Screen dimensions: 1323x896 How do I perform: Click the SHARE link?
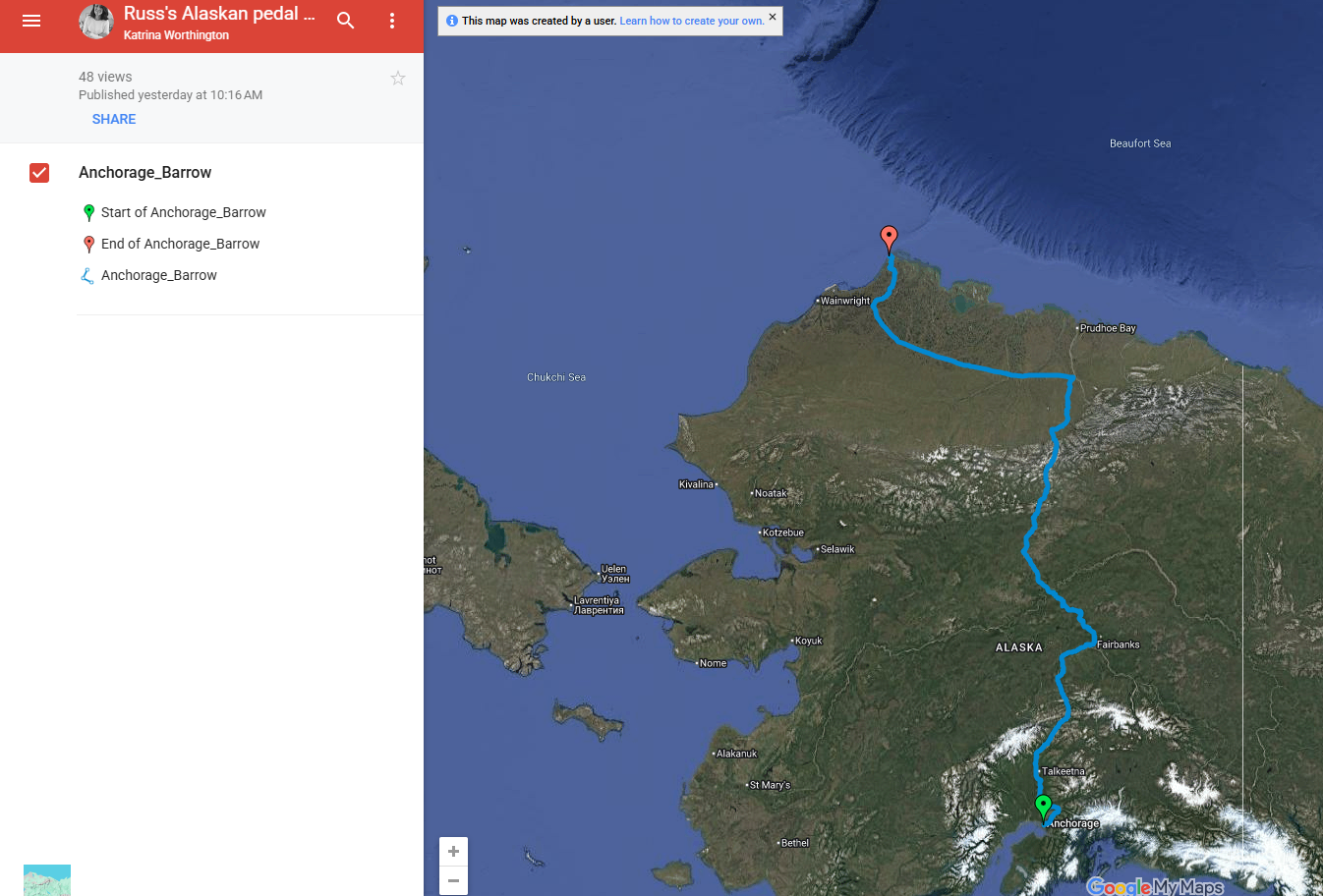click(x=114, y=119)
